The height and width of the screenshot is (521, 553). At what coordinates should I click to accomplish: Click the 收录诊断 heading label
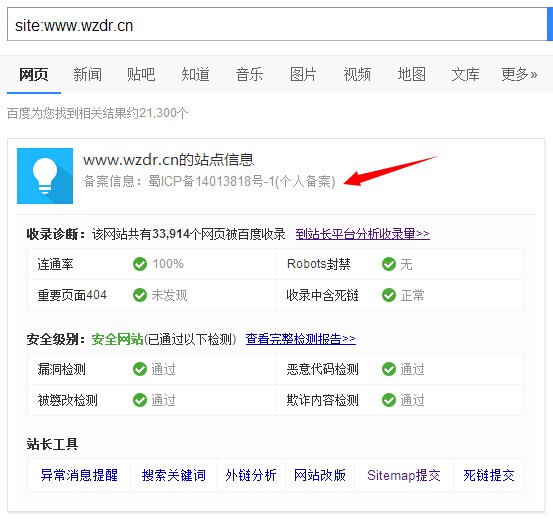[x=55, y=234]
